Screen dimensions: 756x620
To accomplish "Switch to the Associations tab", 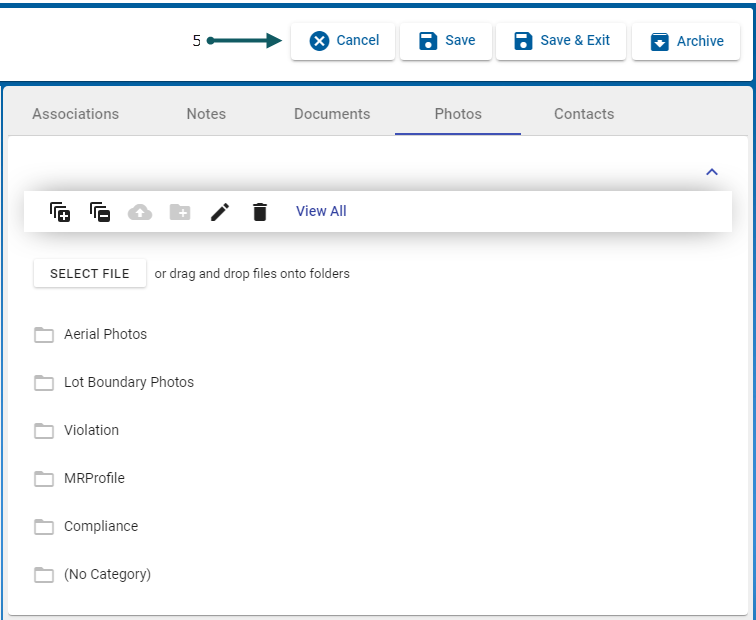I will coord(75,114).
